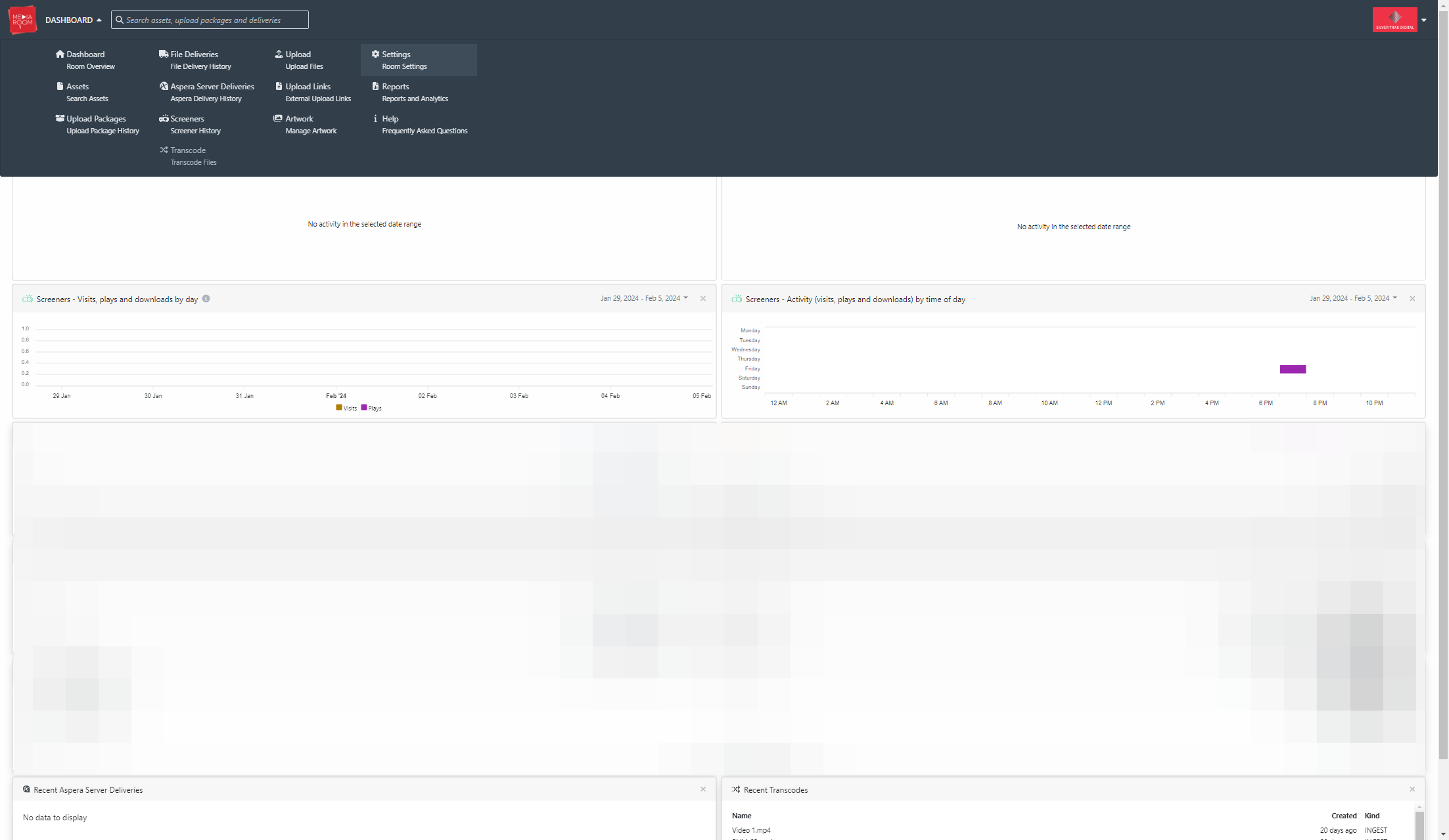Collapse the DASHBOARD menu dropdown

73,20
